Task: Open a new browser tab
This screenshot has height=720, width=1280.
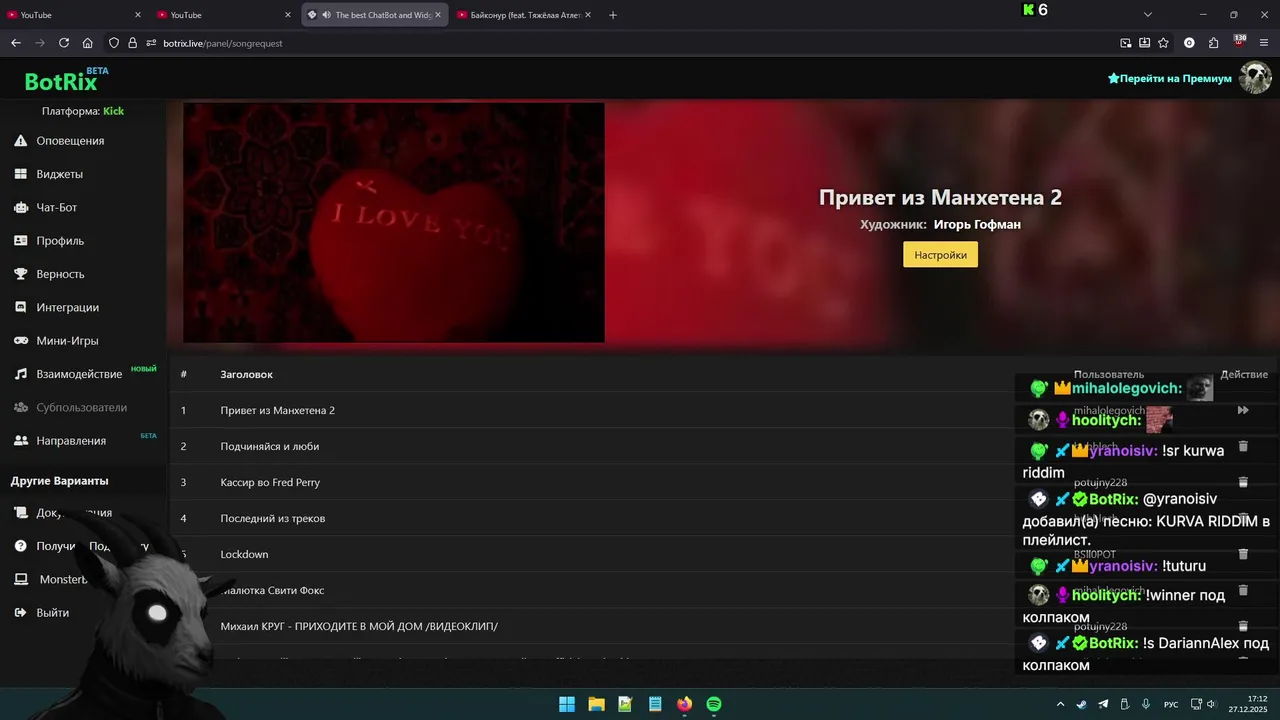Action: (x=613, y=15)
